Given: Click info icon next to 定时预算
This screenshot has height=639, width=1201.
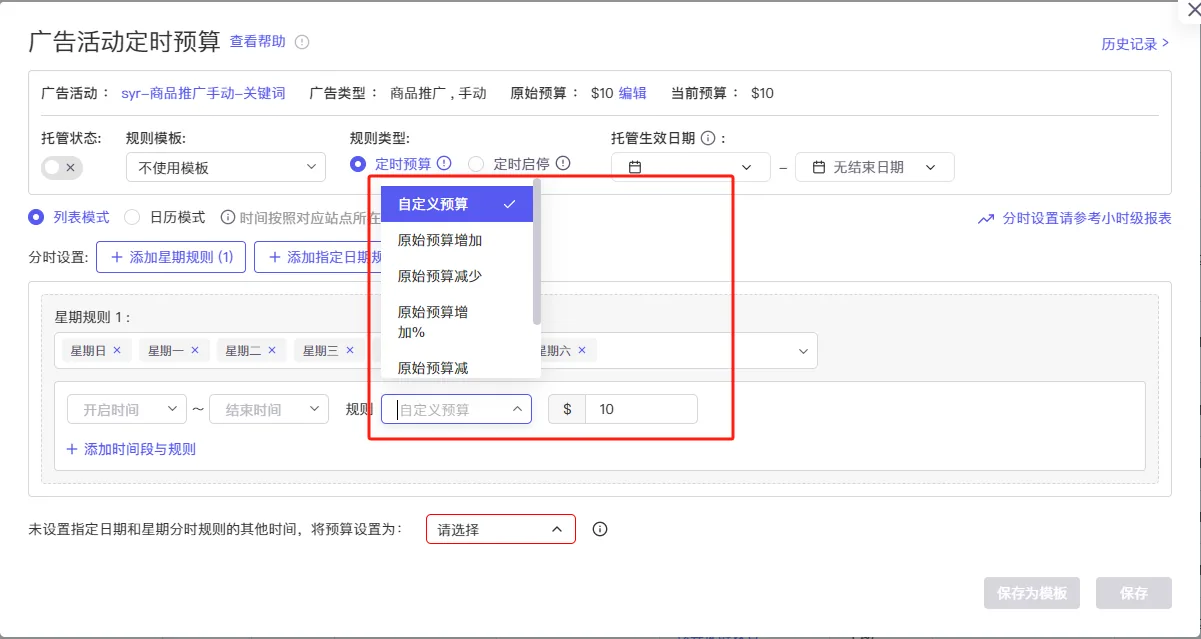Looking at the screenshot, I should point(444,163).
